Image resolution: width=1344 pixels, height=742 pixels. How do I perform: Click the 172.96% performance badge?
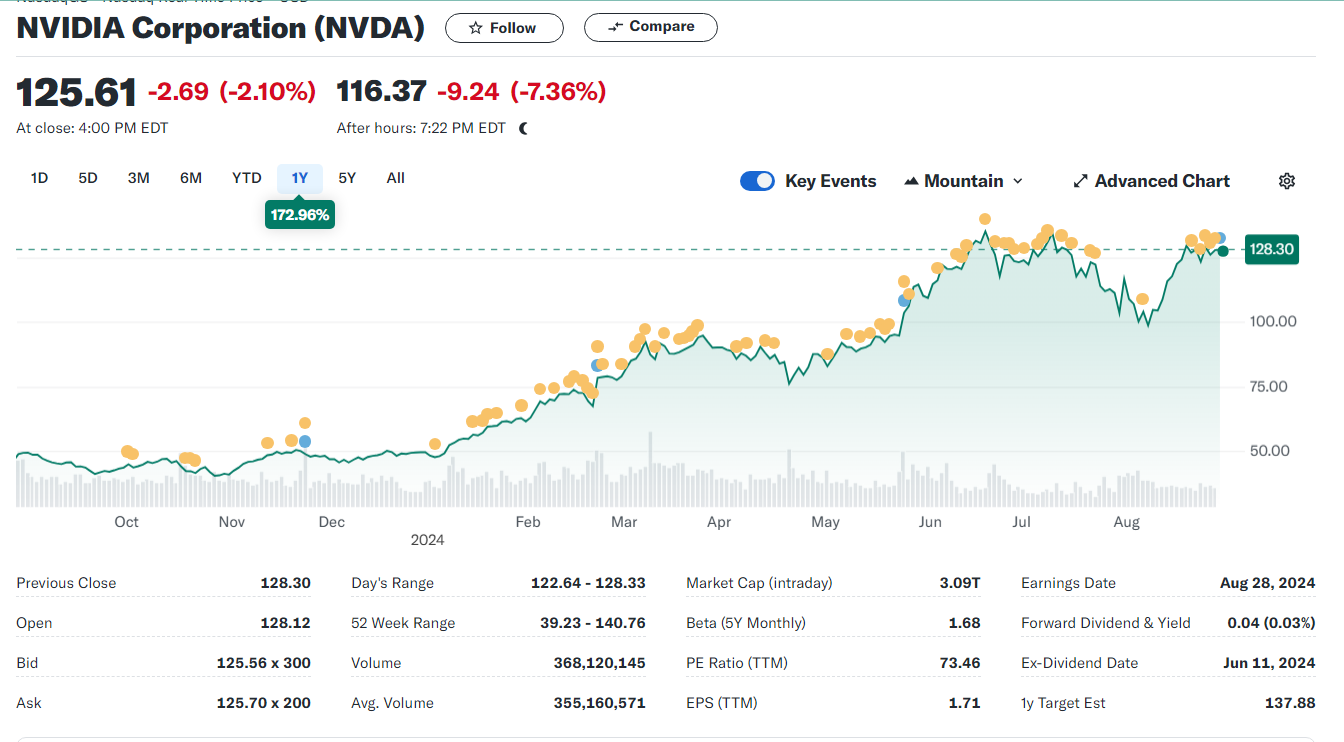[x=300, y=214]
